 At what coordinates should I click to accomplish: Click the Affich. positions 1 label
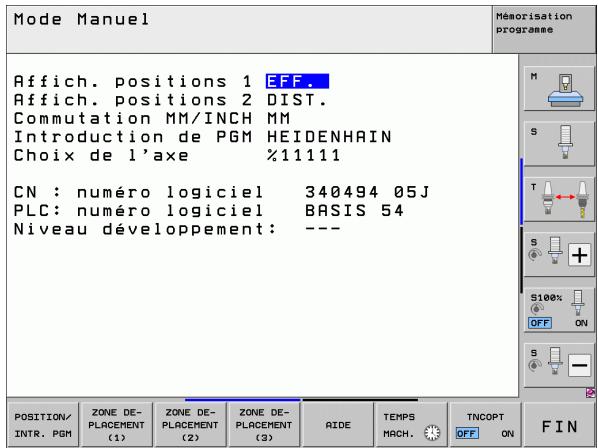(x=133, y=81)
